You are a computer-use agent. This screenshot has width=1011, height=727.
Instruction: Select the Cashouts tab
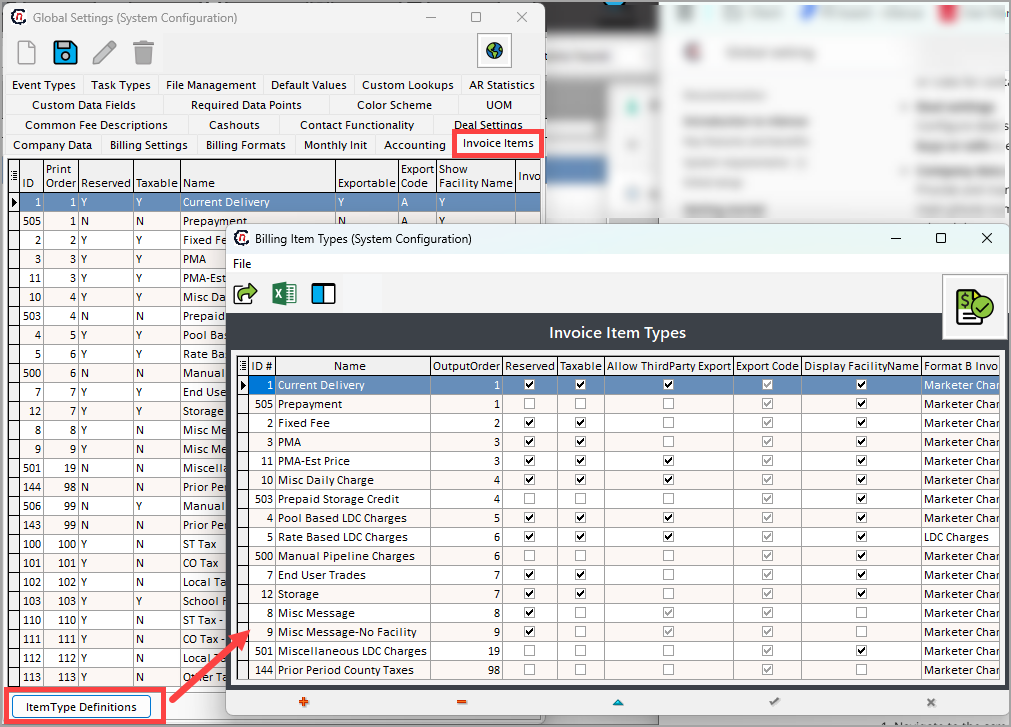tap(234, 125)
